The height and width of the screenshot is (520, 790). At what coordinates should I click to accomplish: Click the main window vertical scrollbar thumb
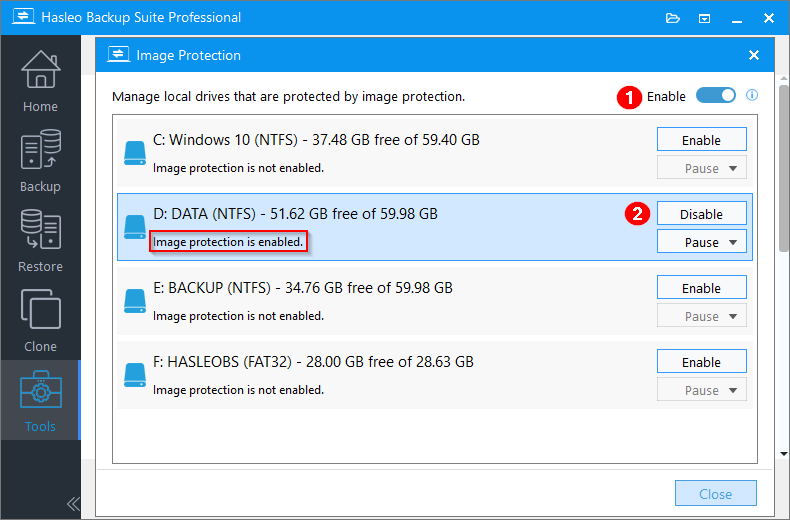[784, 168]
